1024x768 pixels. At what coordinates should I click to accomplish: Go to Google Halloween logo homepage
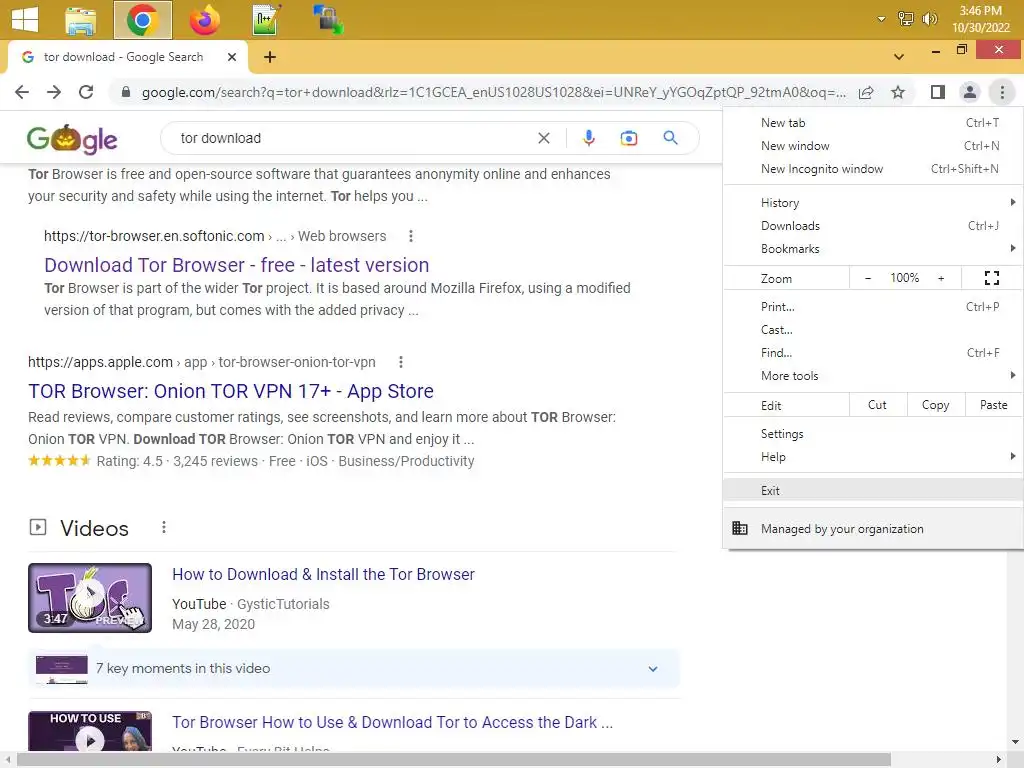72,138
